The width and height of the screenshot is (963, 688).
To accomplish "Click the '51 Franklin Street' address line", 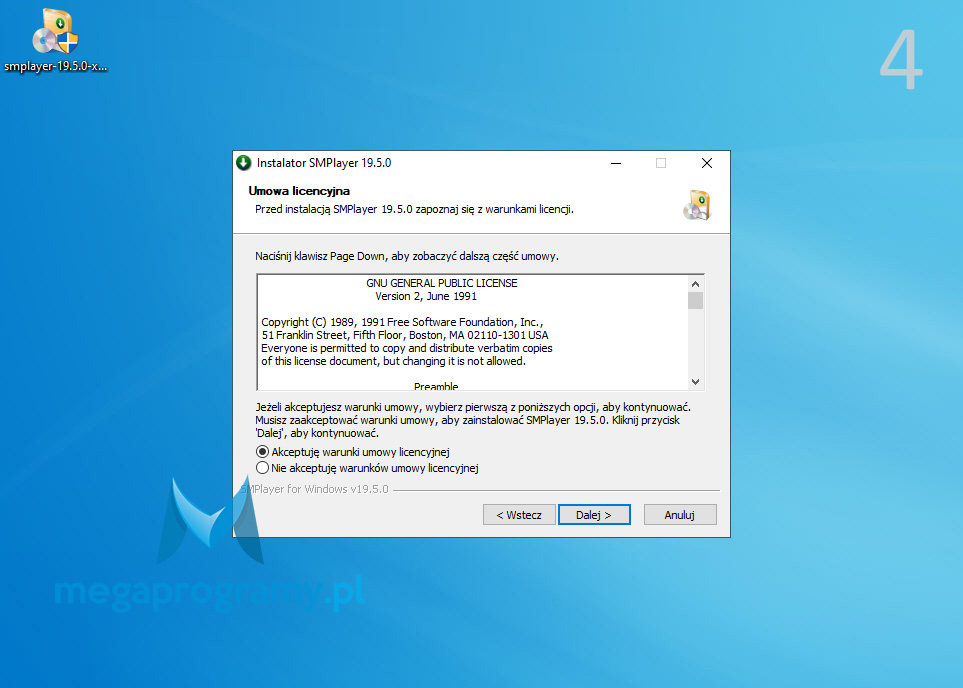I will [405, 335].
